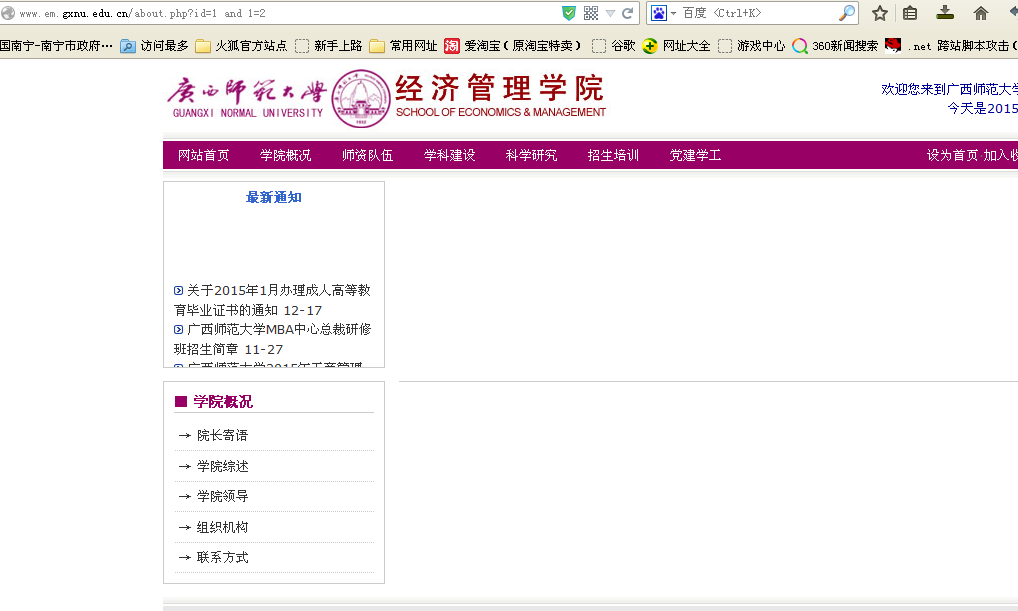Open 学院领导 in the sidebar
The width and height of the screenshot is (1018, 611).
(223, 496)
